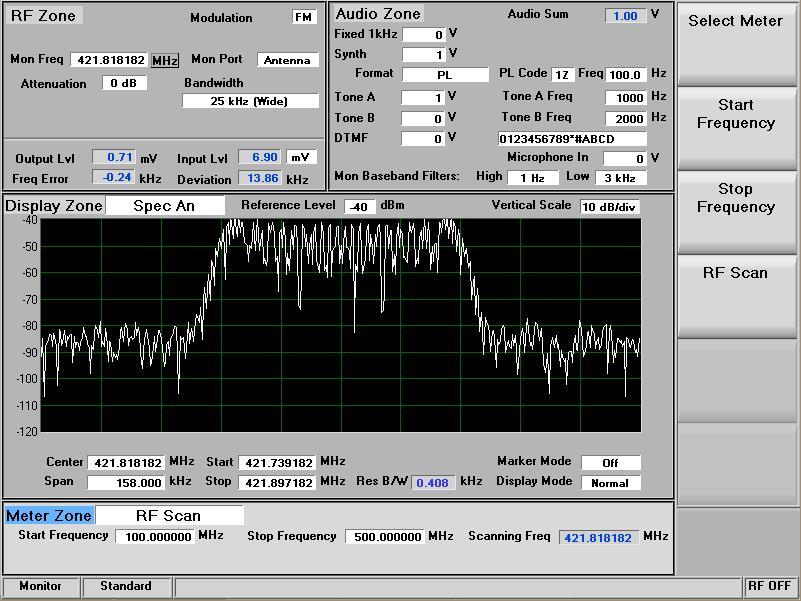Edit the Reference Level -40 field

point(360,206)
